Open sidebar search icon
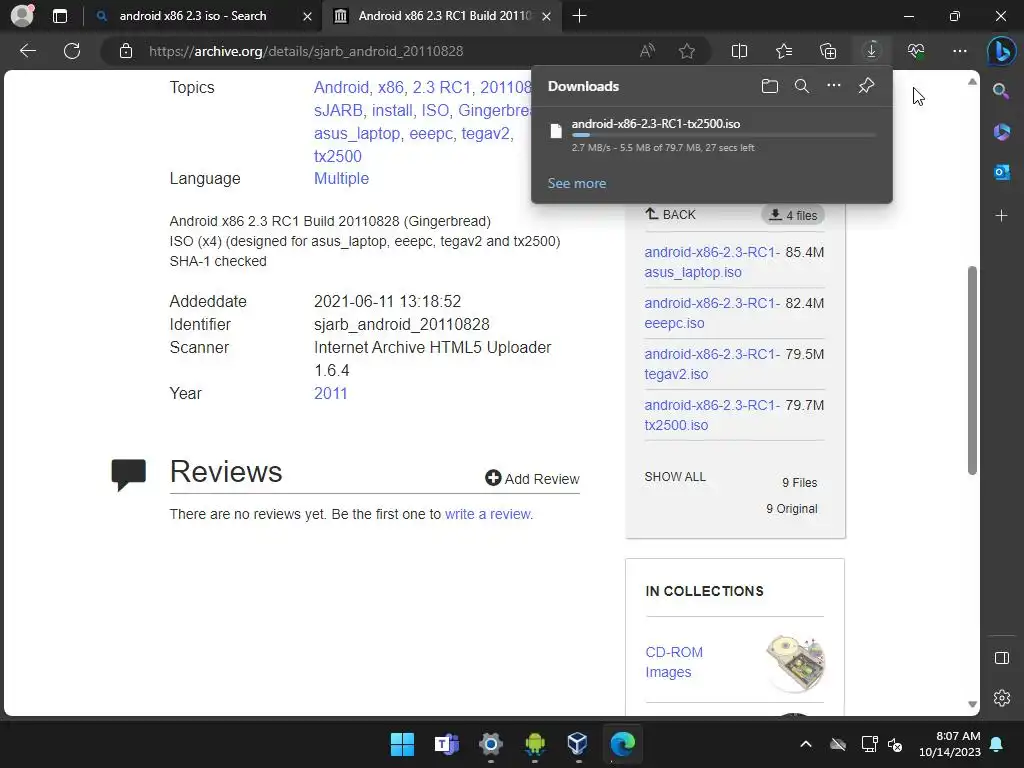This screenshot has width=1024, height=768. pos(1001,91)
